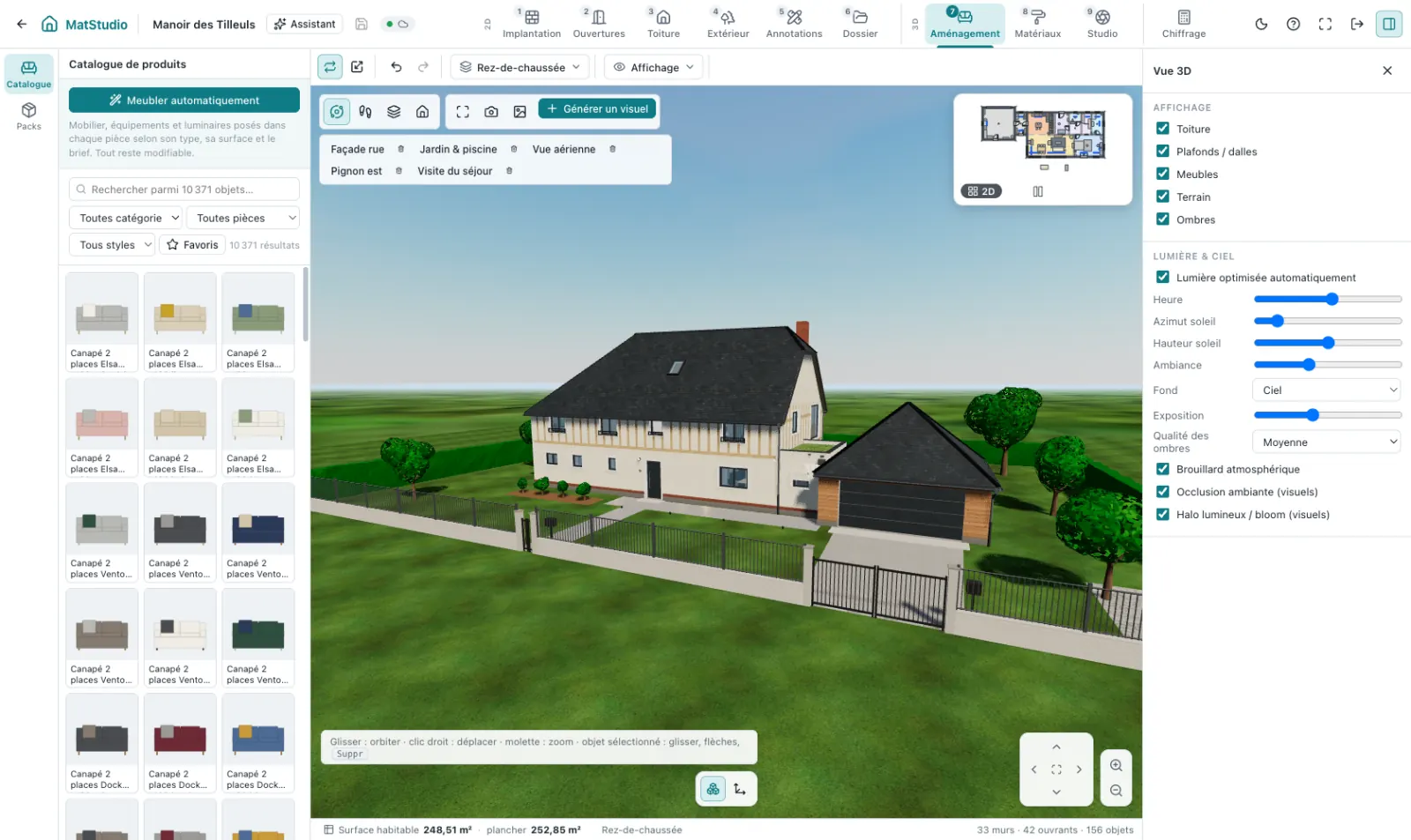Image resolution: width=1411 pixels, height=840 pixels.
Task: Toggle Halo lumineux / bloom checkbox
Action: pyautogui.click(x=1162, y=514)
